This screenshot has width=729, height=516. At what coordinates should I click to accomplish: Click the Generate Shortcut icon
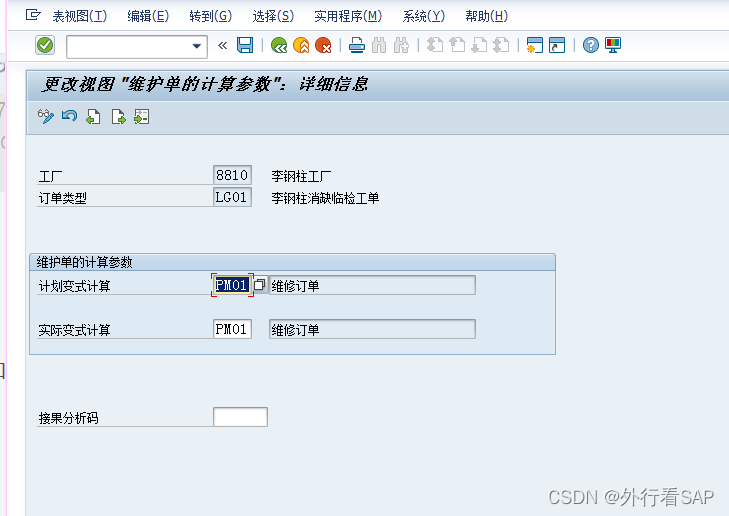point(557,46)
